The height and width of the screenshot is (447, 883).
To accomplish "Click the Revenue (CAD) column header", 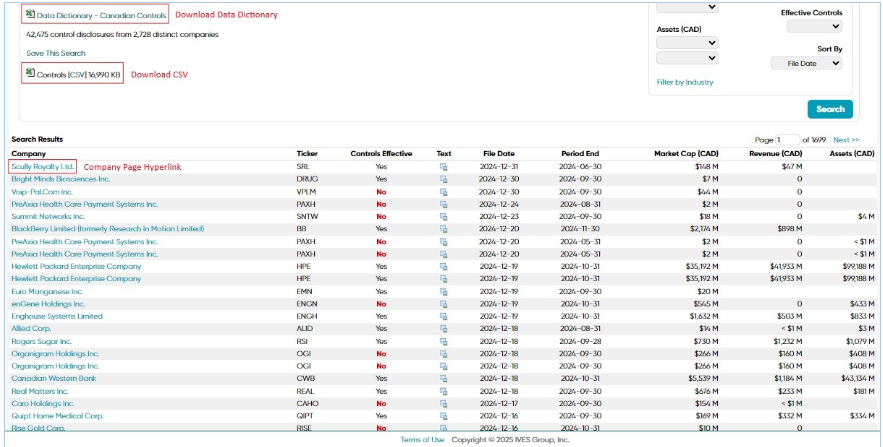I will click(x=775, y=154).
